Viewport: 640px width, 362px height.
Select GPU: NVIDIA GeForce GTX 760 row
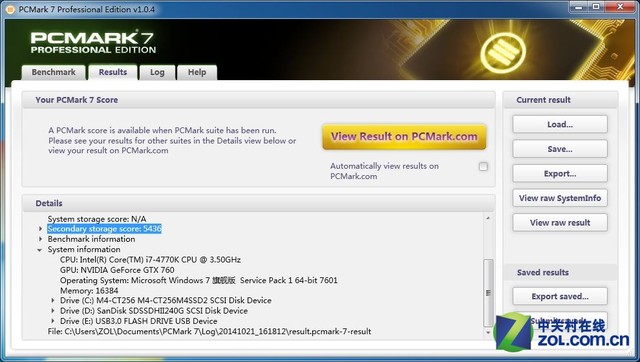point(117,270)
